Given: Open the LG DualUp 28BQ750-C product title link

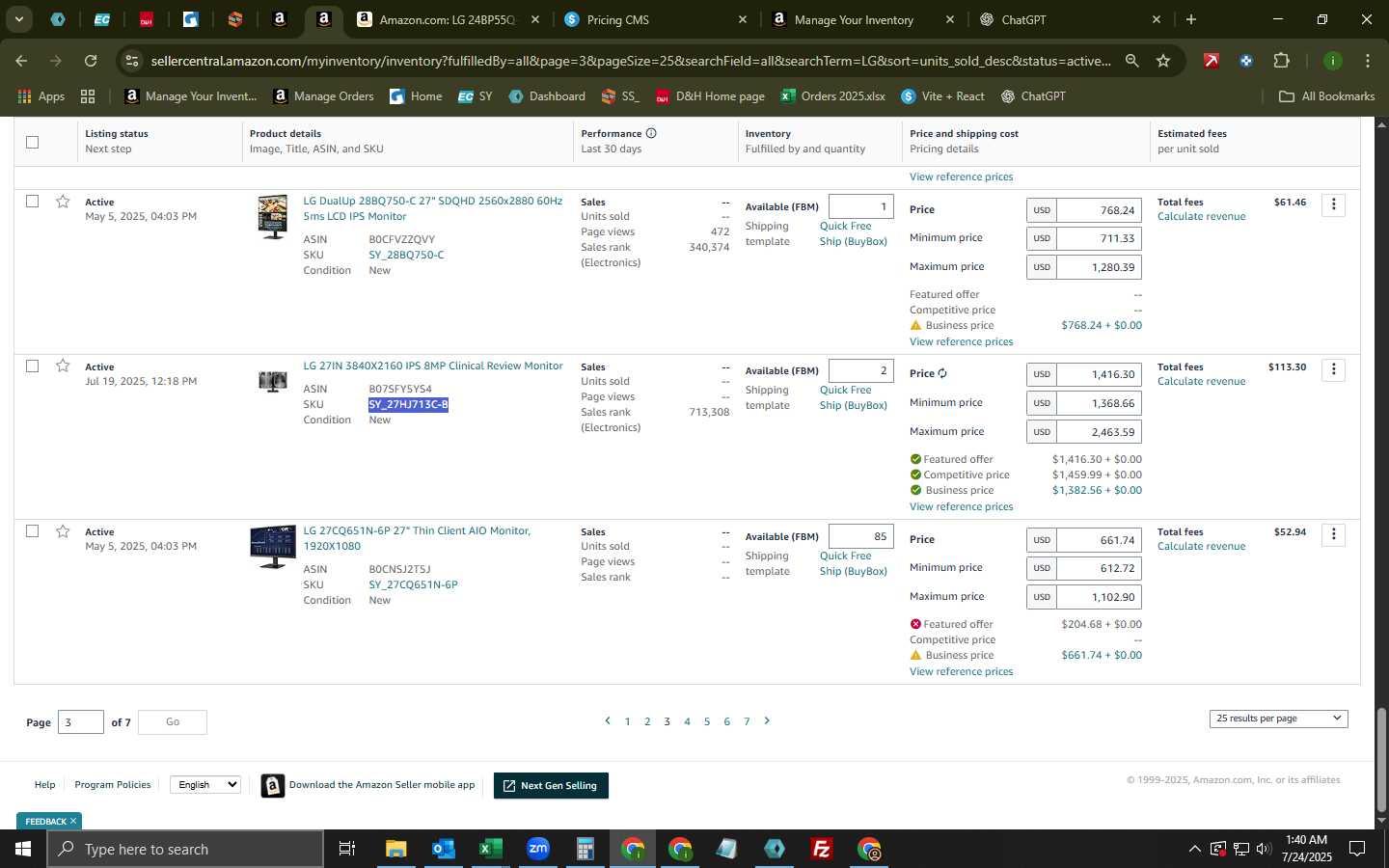Looking at the screenshot, I should [x=433, y=208].
